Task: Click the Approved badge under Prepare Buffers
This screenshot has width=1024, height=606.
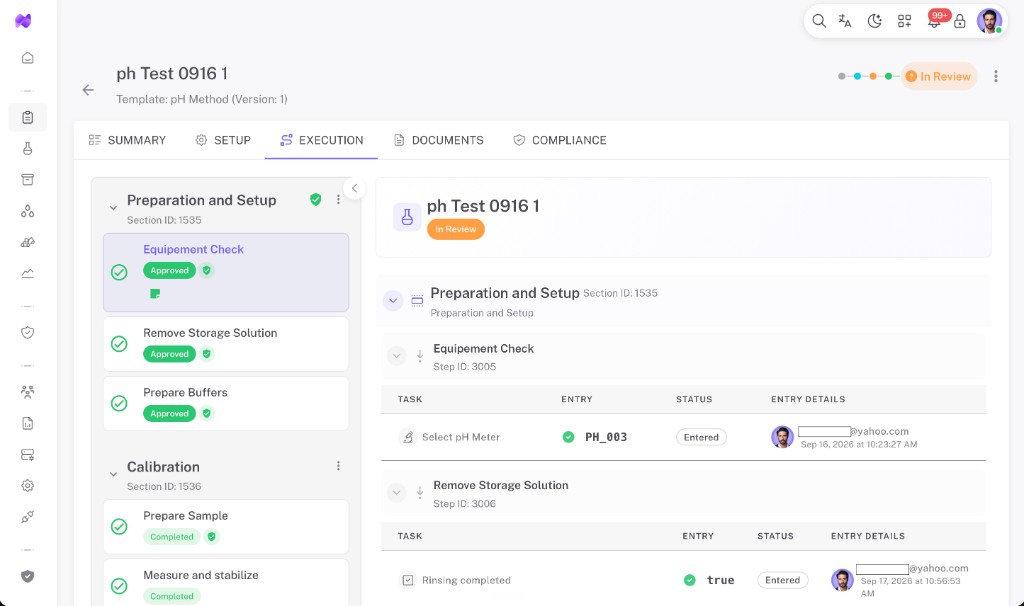Action: point(169,414)
